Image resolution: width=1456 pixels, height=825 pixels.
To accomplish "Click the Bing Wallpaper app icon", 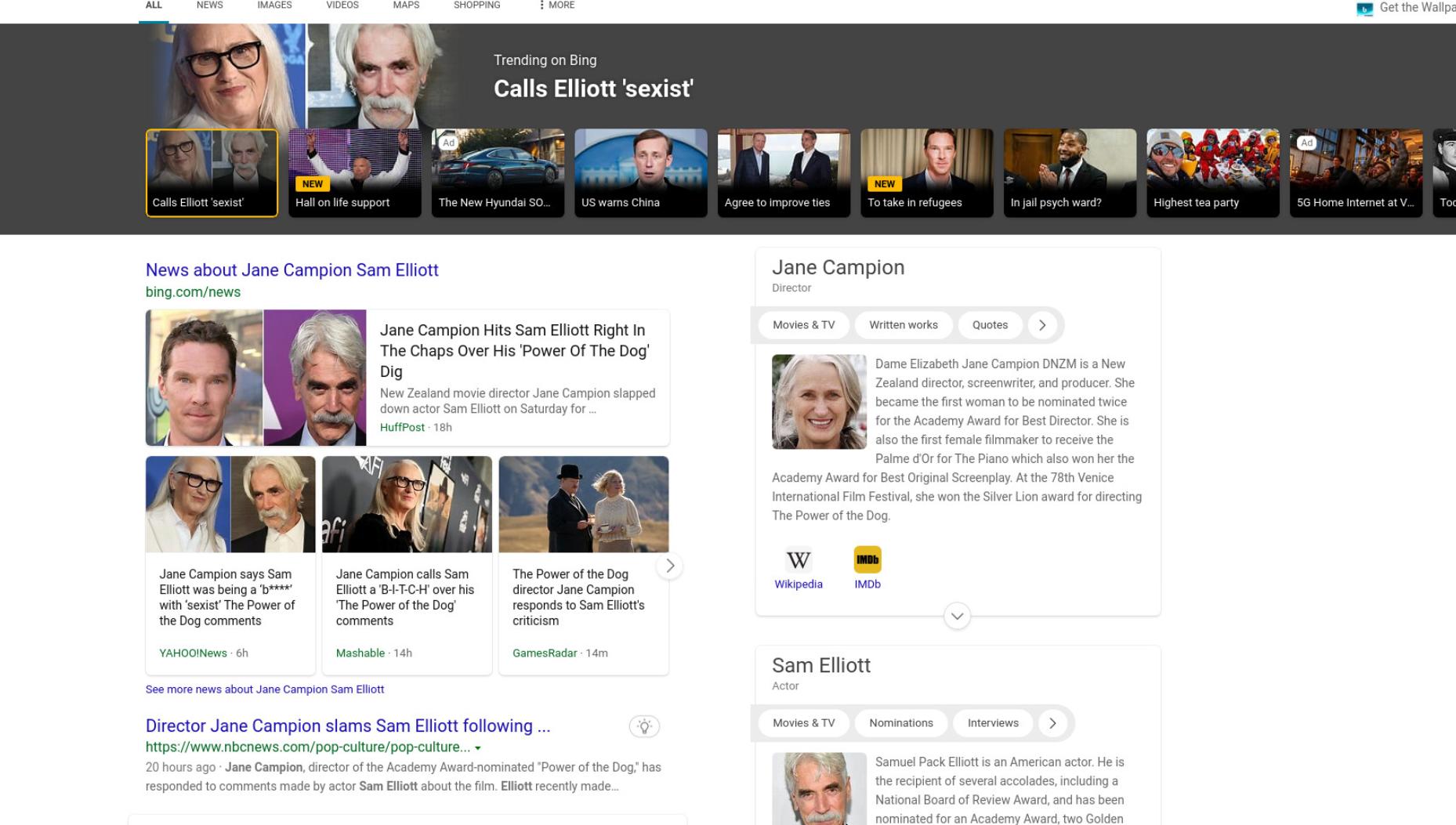I will (x=1364, y=9).
